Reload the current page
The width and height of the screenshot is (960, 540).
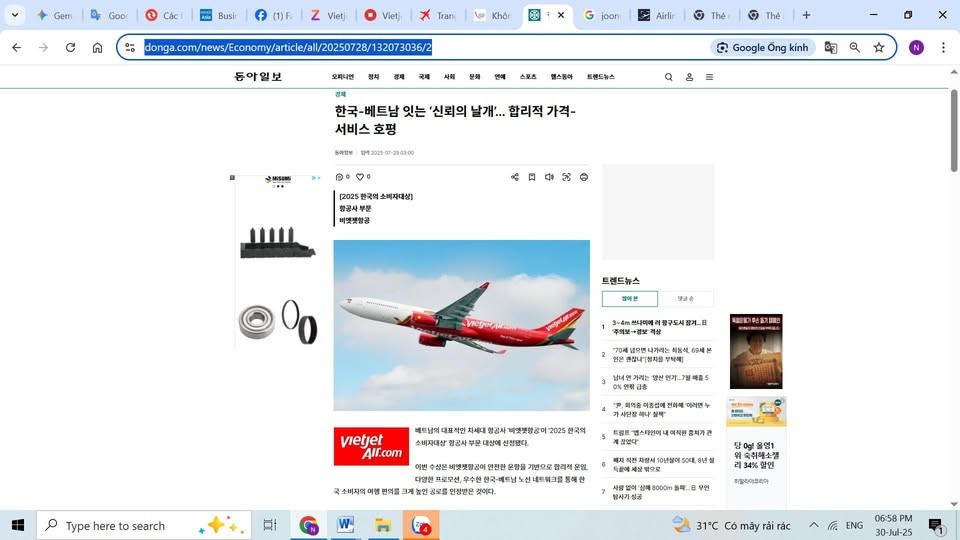[x=70, y=47]
